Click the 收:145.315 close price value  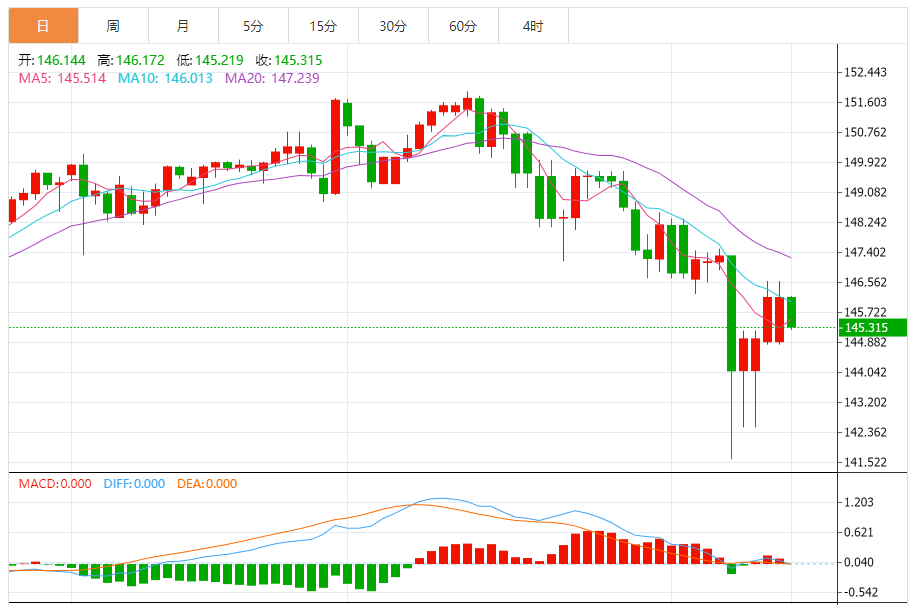pos(289,60)
